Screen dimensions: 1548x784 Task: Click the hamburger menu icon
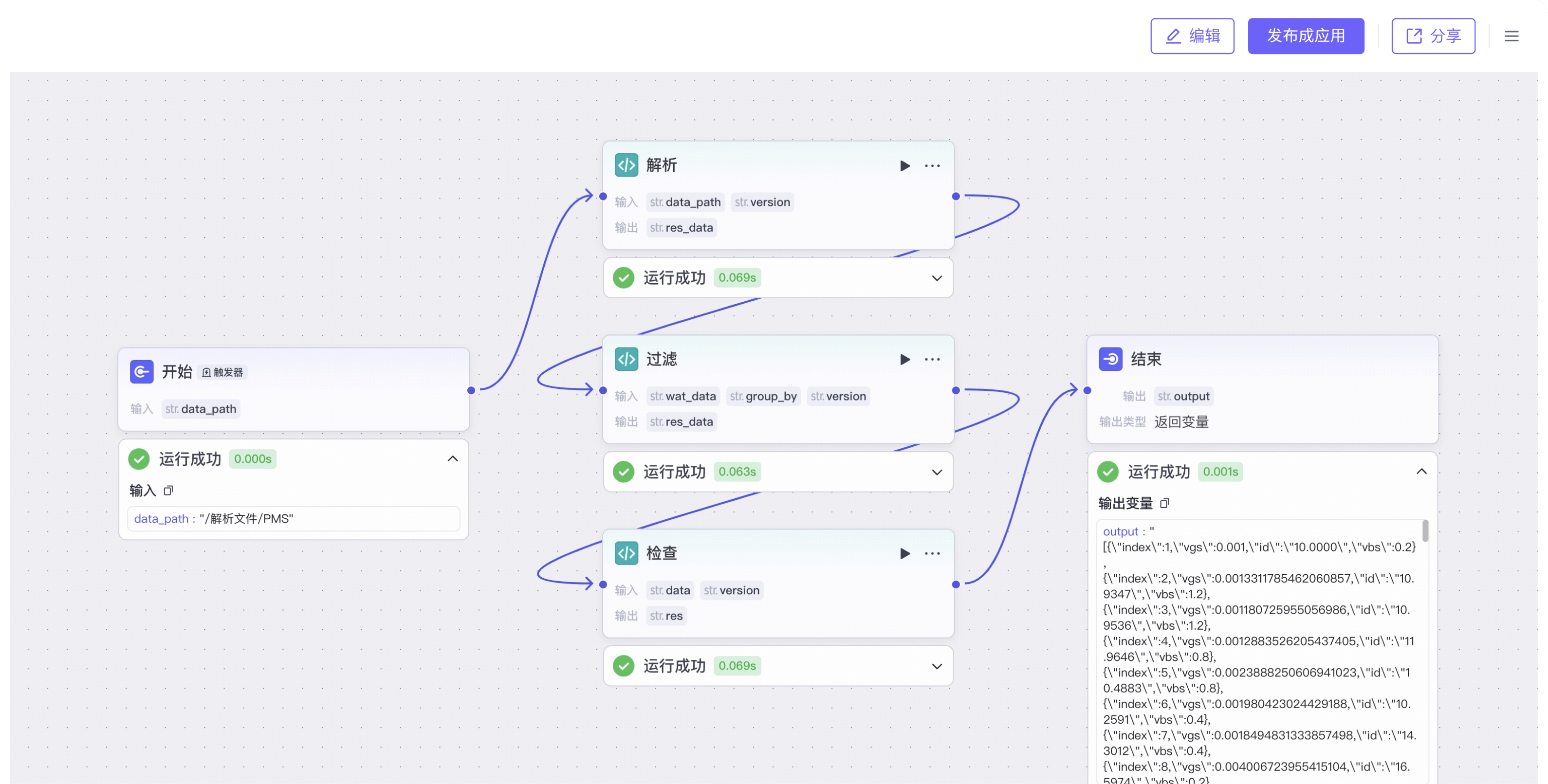pyautogui.click(x=1511, y=36)
